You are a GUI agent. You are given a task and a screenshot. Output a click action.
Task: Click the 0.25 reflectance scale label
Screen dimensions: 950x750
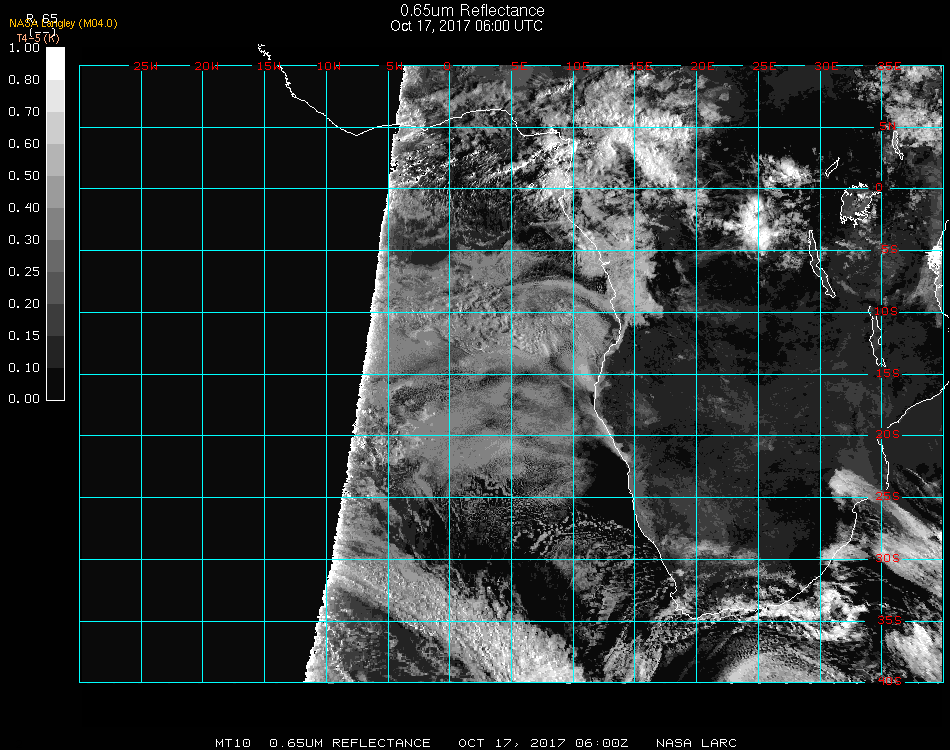point(23,272)
